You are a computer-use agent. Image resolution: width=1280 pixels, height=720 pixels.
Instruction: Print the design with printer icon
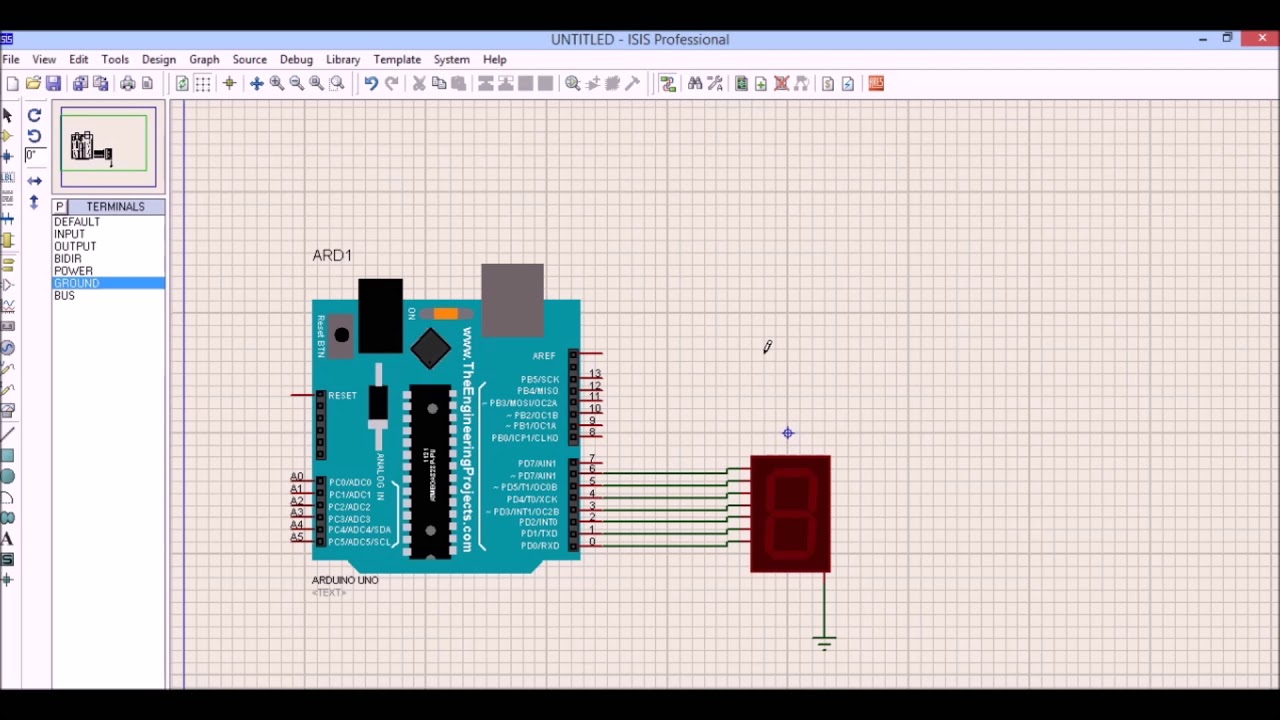[x=128, y=84]
